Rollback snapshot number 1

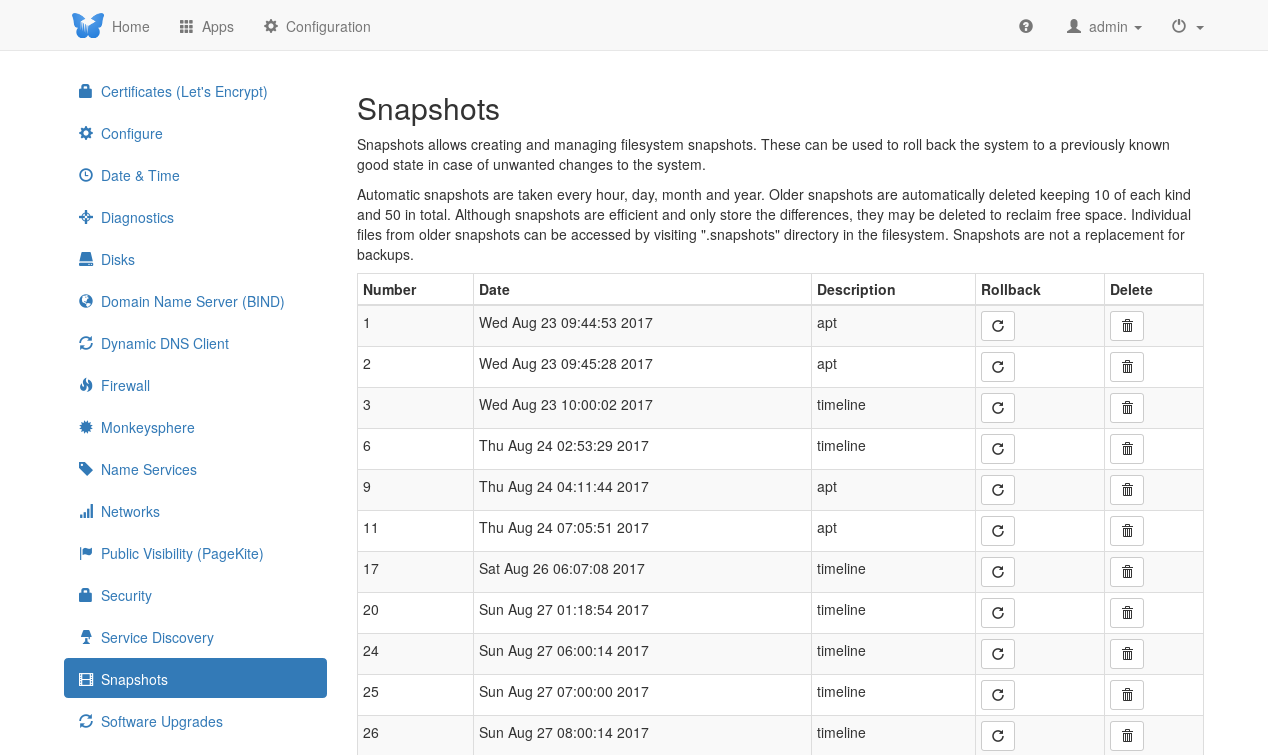click(x=997, y=326)
